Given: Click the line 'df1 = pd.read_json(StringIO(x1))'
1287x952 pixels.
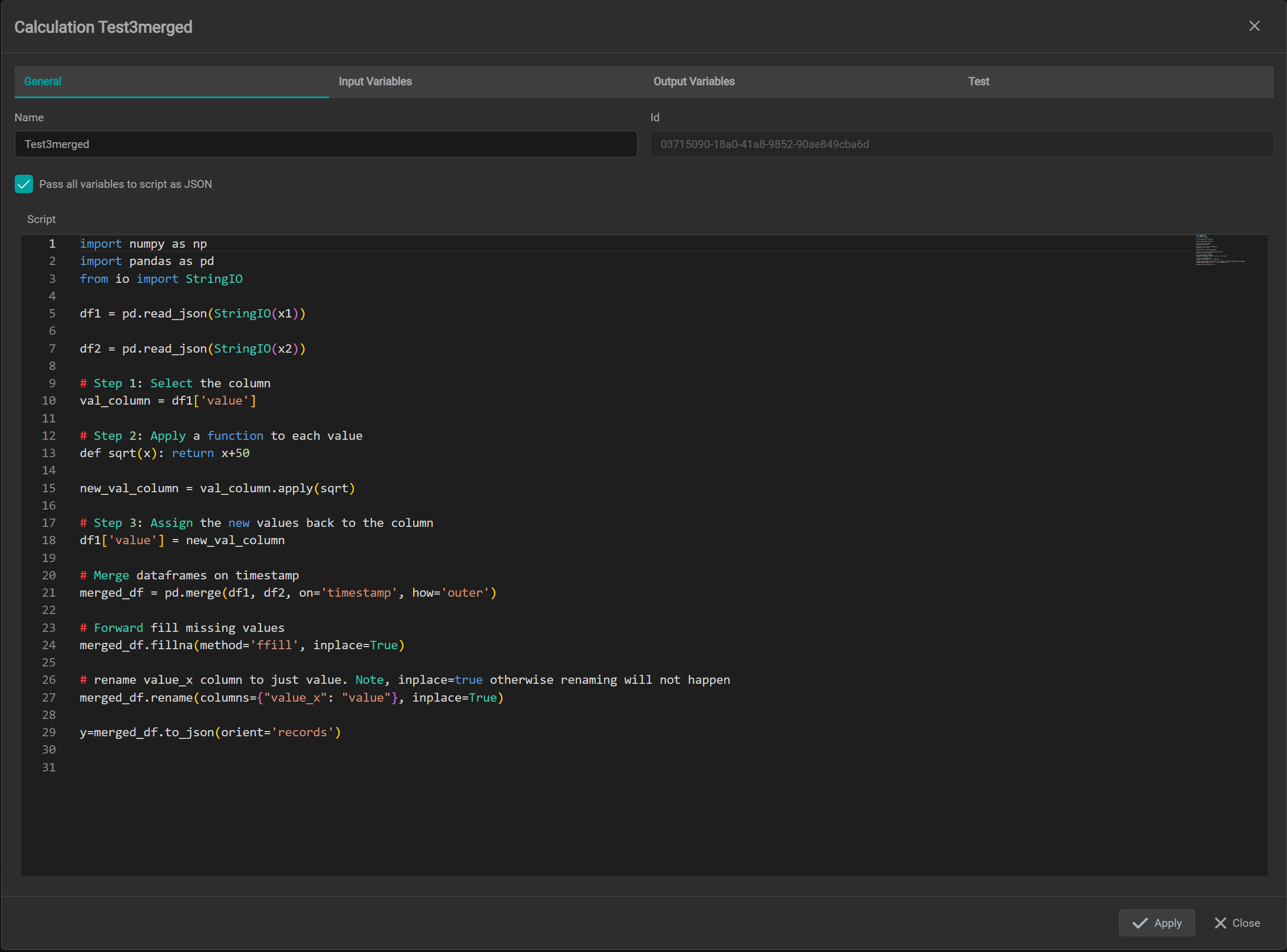Looking at the screenshot, I should tap(193, 313).
